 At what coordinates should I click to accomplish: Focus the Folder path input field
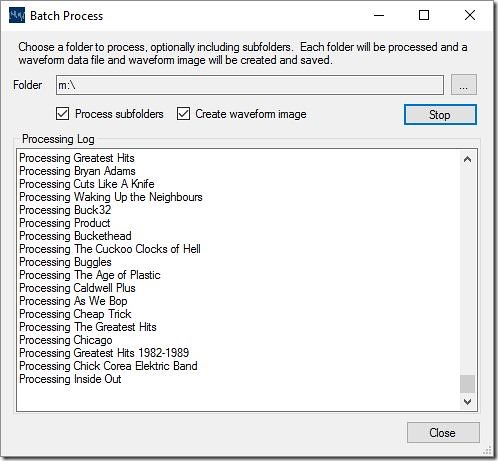point(250,85)
